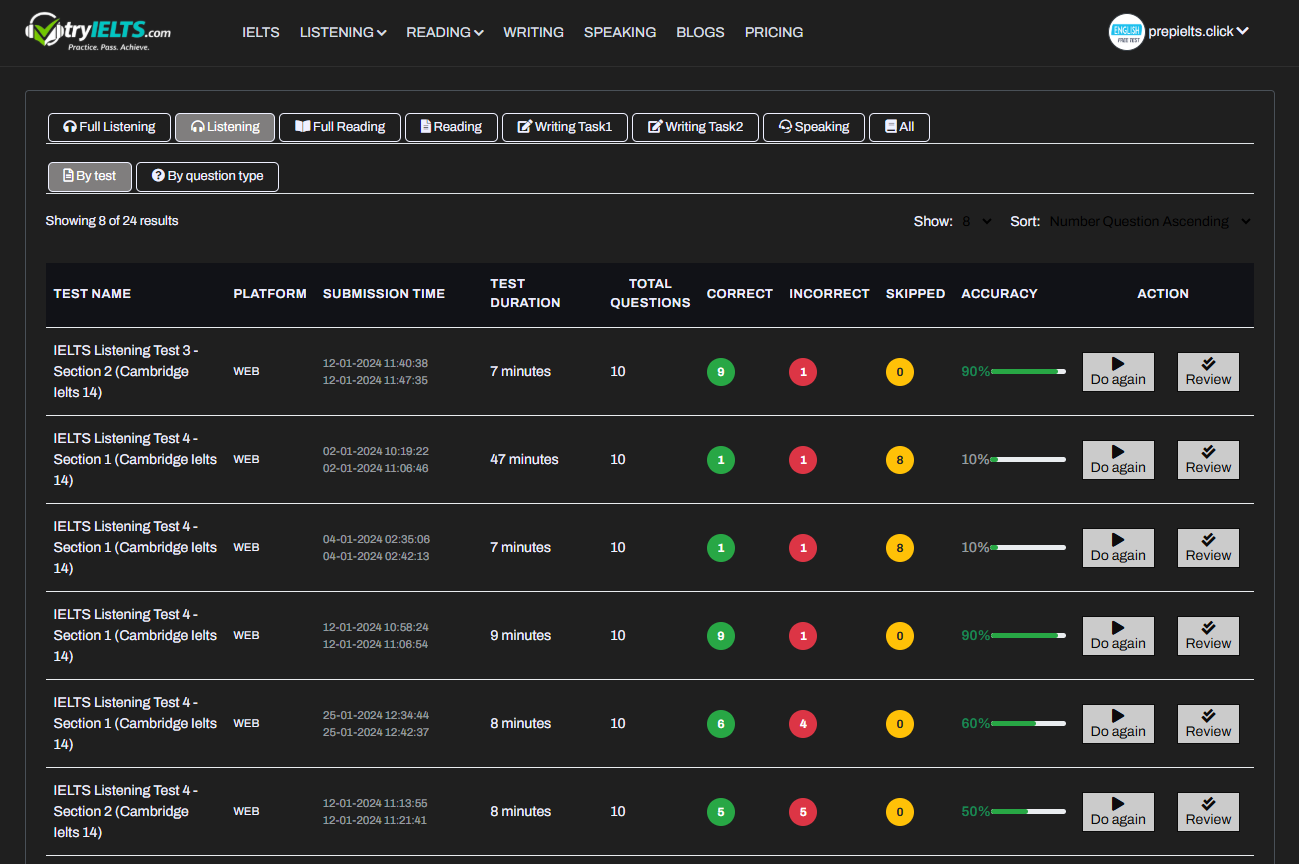Select the By test view toggle

(90, 176)
